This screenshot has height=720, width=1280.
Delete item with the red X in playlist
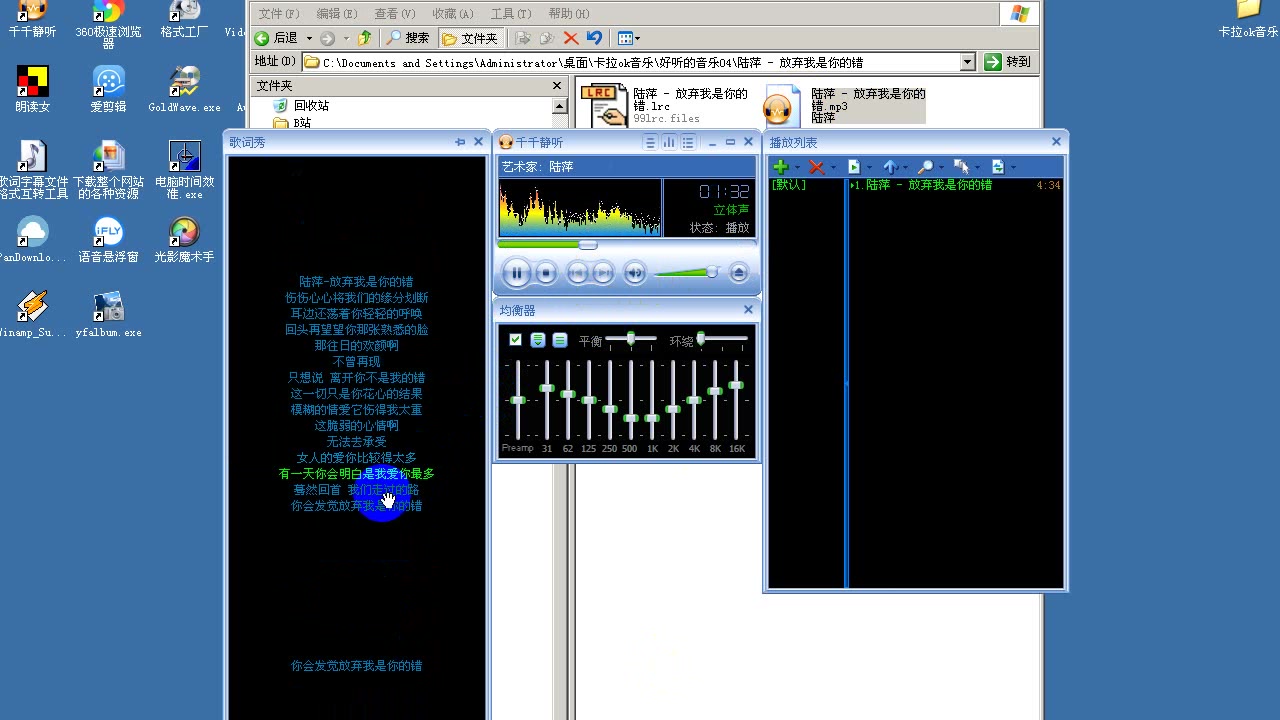(x=817, y=167)
